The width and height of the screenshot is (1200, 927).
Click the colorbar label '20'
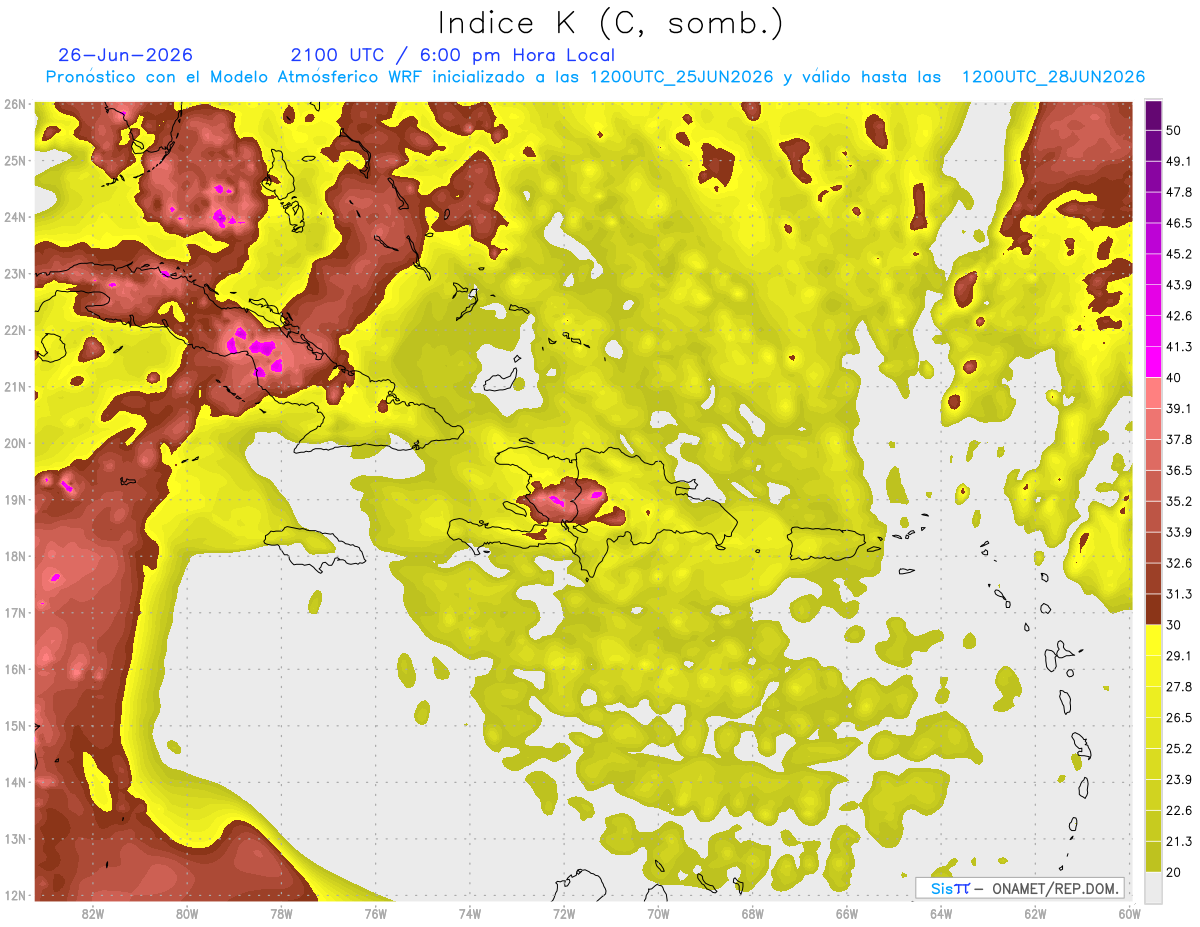[x=1174, y=872]
